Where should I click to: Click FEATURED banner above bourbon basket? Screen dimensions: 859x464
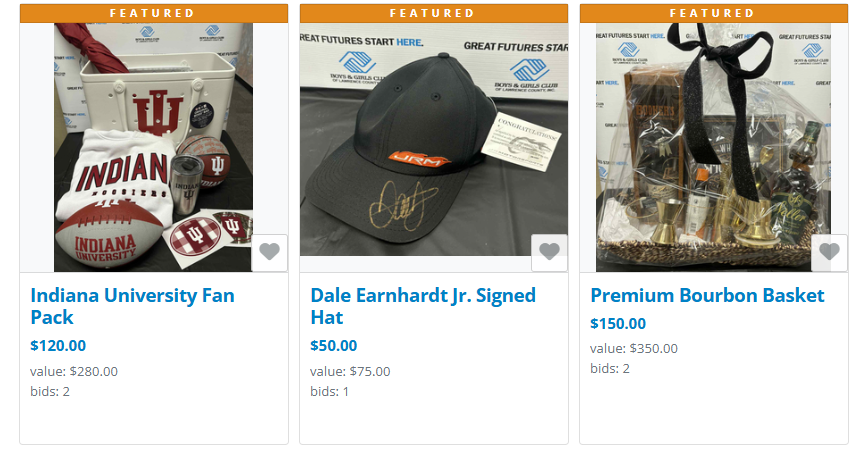(x=714, y=13)
